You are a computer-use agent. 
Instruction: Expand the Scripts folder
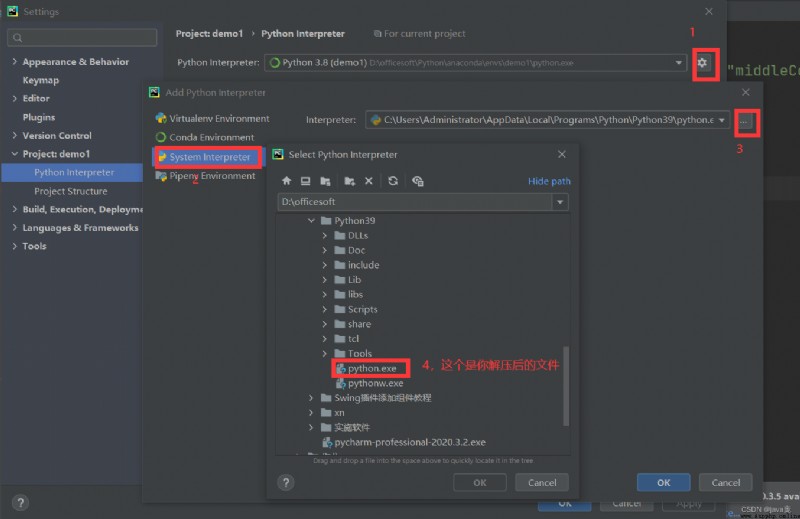pos(324,310)
